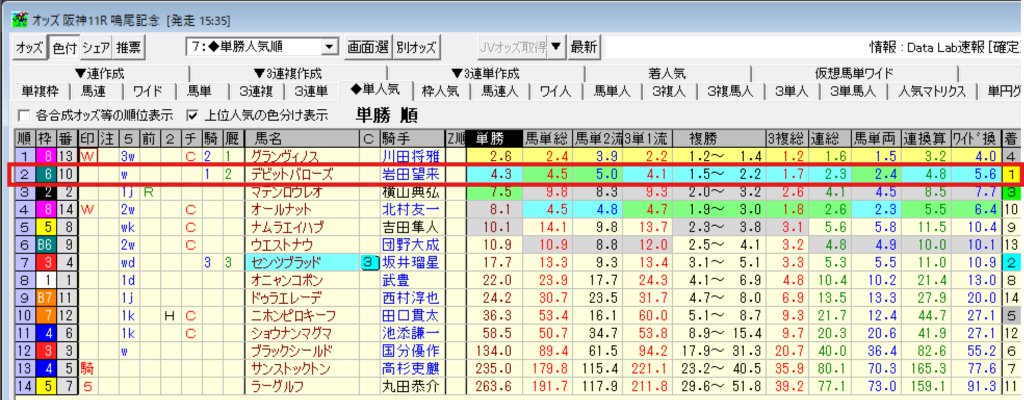Select the 人気マトリクス tab
Screen dimensions: 1024x400
(x=931, y=92)
